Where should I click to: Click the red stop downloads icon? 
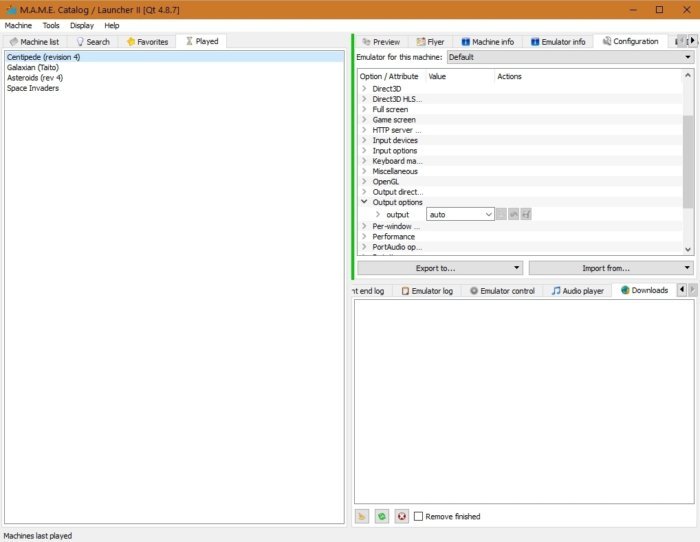(x=402, y=517)
